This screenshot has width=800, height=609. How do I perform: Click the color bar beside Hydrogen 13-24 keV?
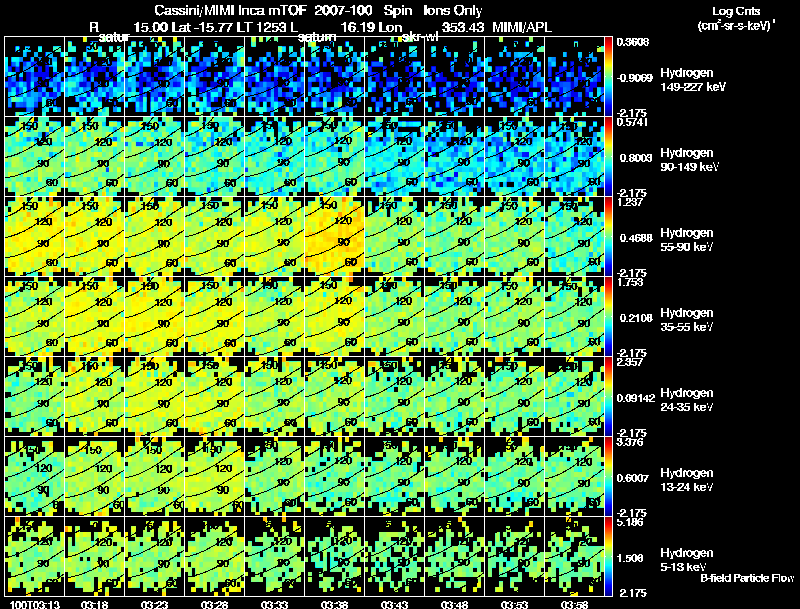(x=608, y=477)
